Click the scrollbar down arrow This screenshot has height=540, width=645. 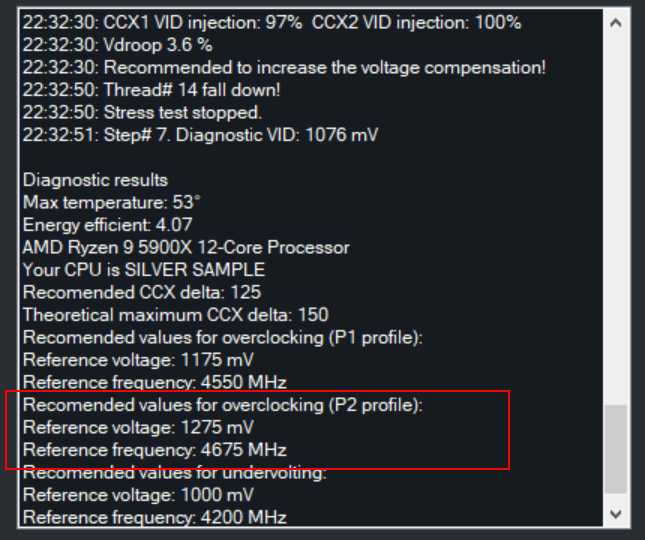pyautogui.click(x=617, y=513)
